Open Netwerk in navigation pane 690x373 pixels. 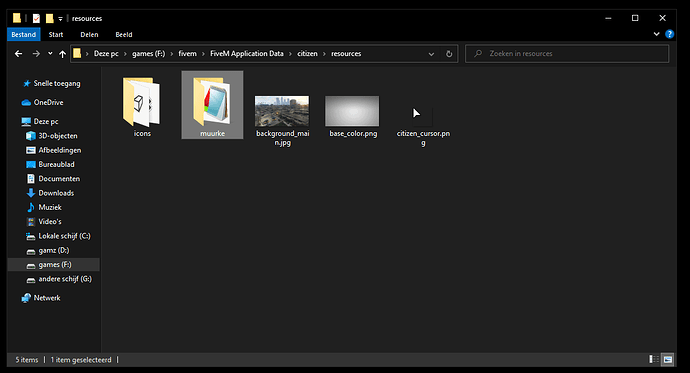pyautogui.click(x=41, y=298)
